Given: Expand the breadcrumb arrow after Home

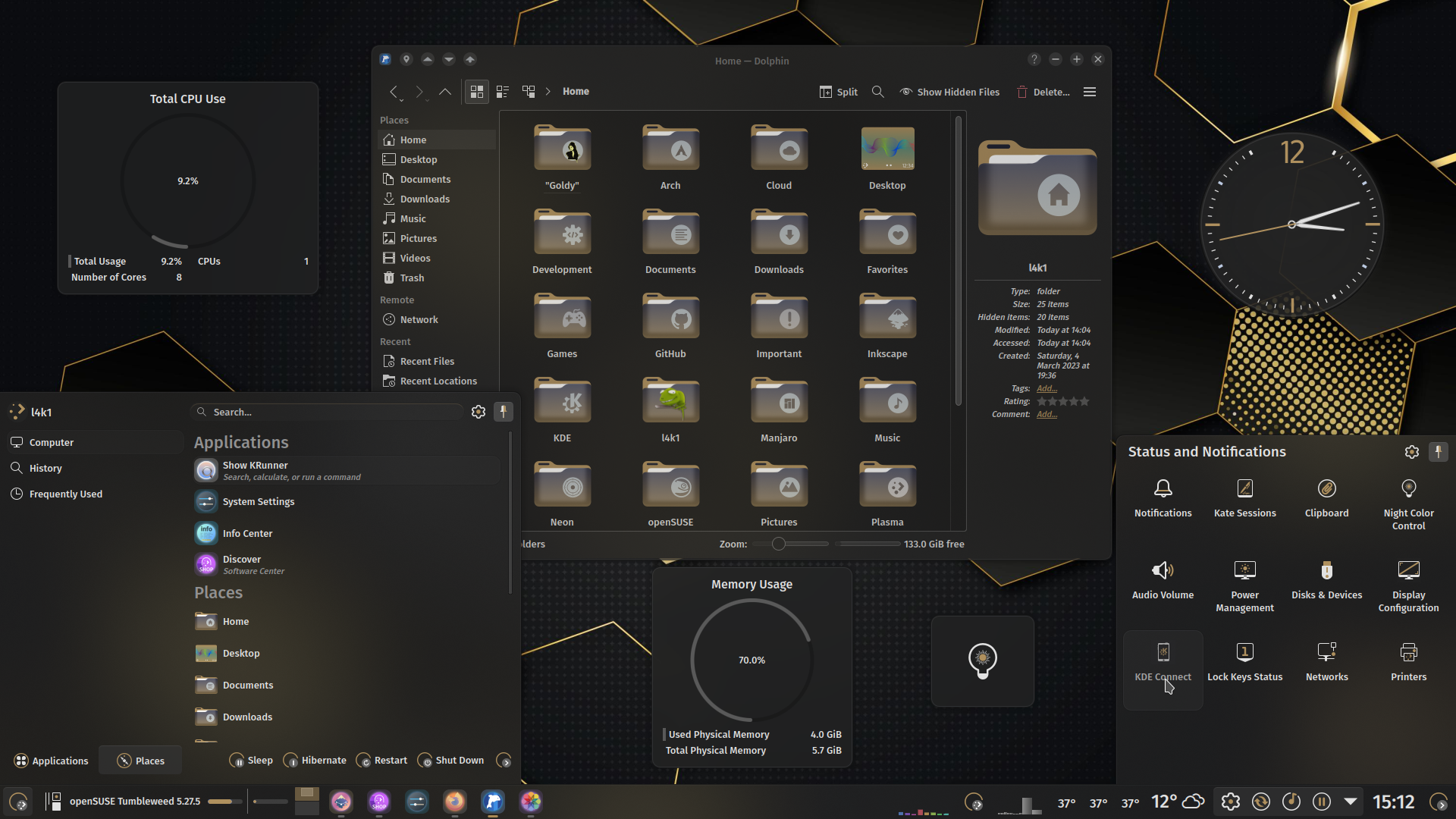Looking at the screenshot, I should (x=548, y=91).
